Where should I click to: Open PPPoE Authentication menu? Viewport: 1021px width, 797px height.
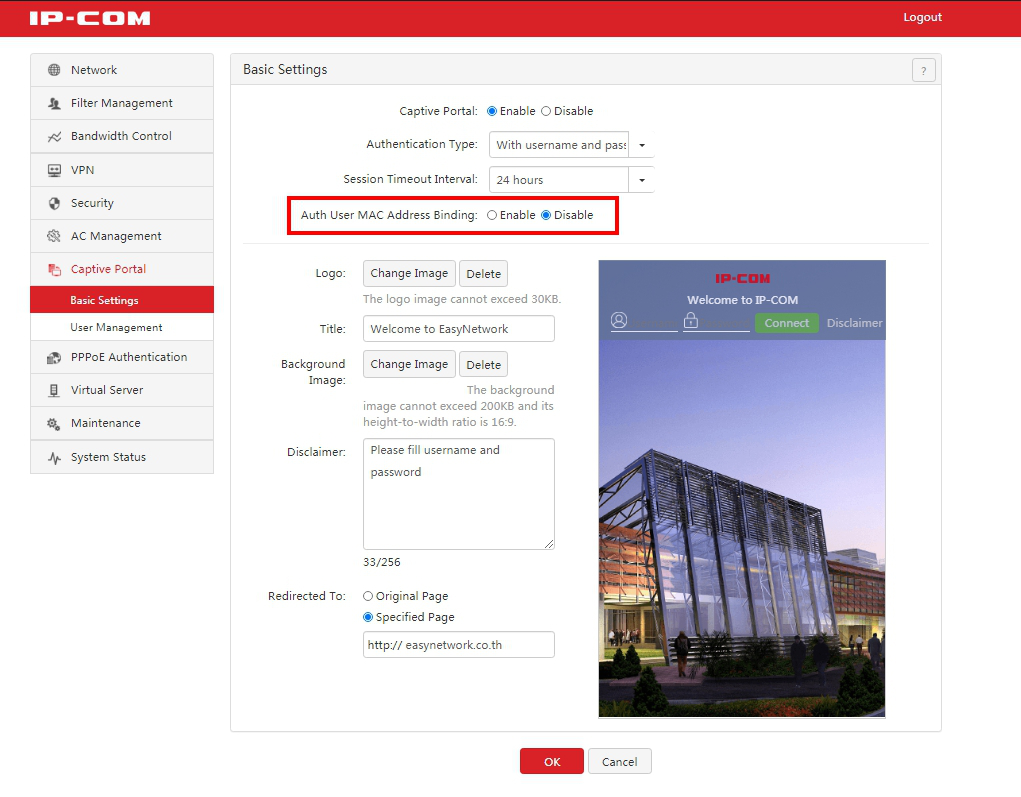pos(122,357)
